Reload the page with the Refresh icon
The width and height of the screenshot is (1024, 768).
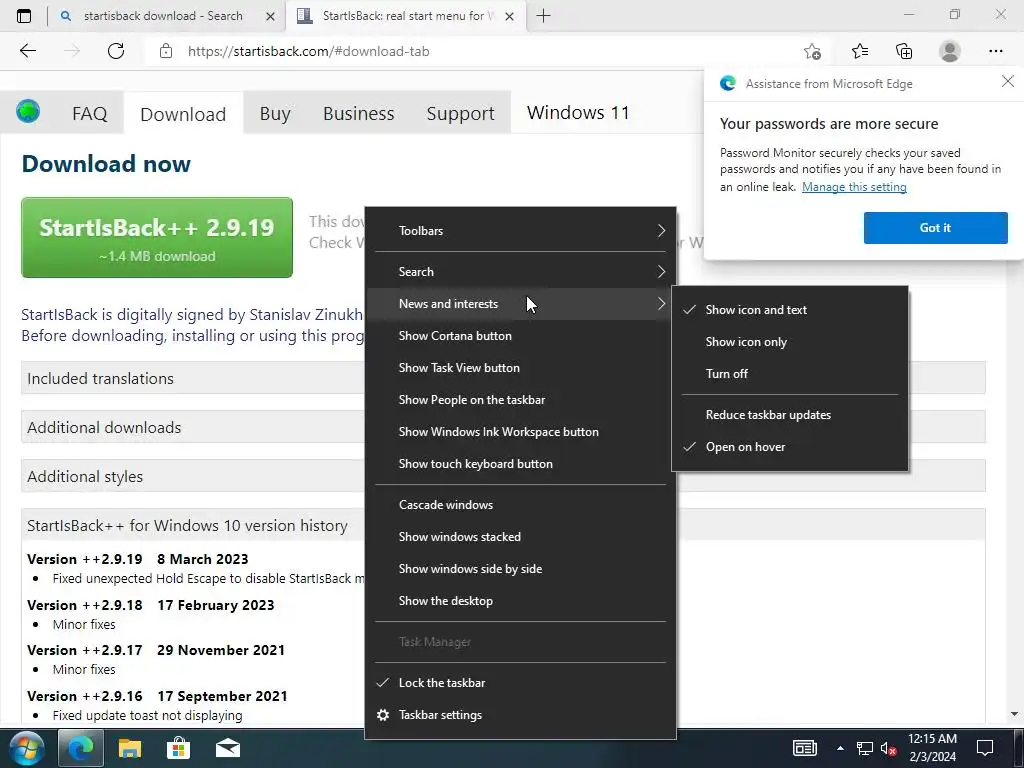click(116, 51)
